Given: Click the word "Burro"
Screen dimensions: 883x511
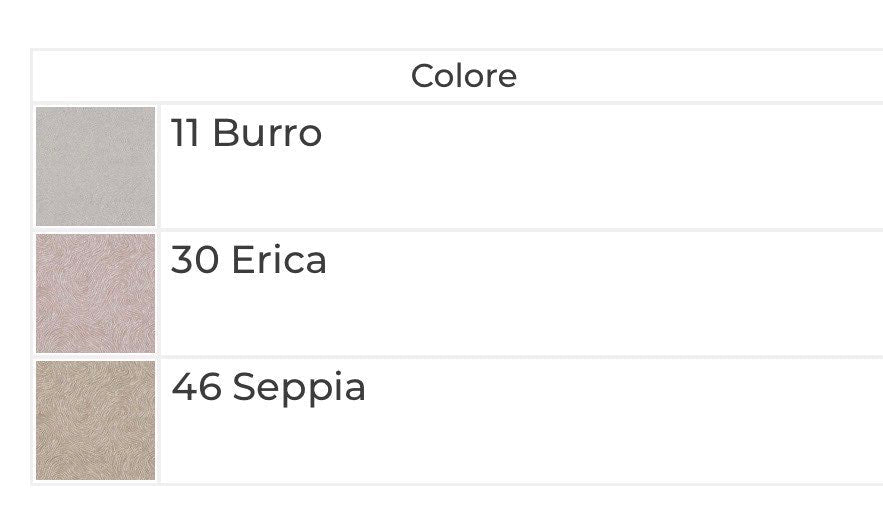Looking at the screenshot, I should tap(267, 133).
